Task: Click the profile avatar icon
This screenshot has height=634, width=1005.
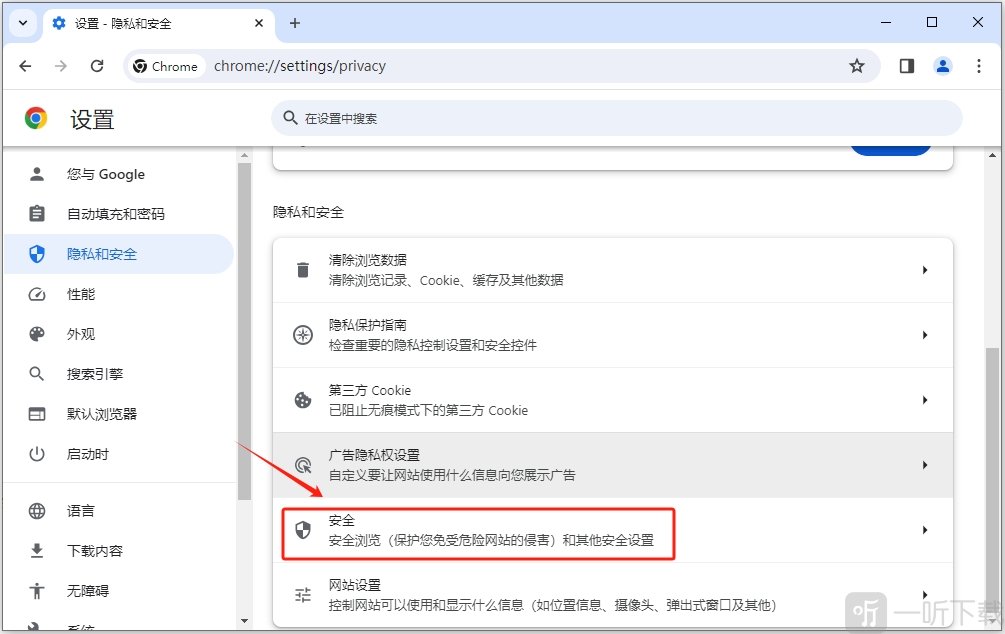Action: click(x=942, y=66)
